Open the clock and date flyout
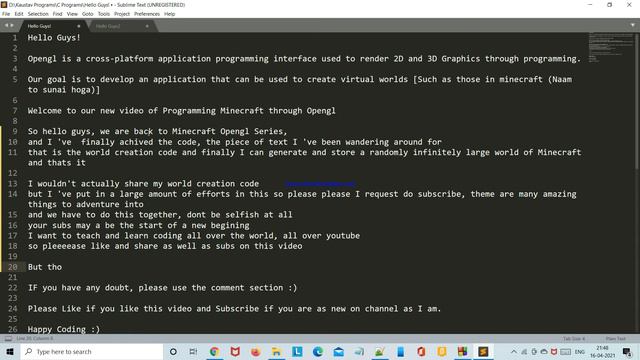 tap(603, 351)
